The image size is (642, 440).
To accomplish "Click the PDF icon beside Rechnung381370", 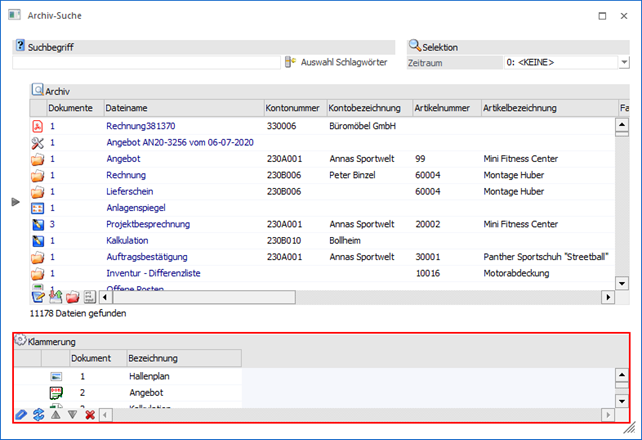I will click(38, 126).
